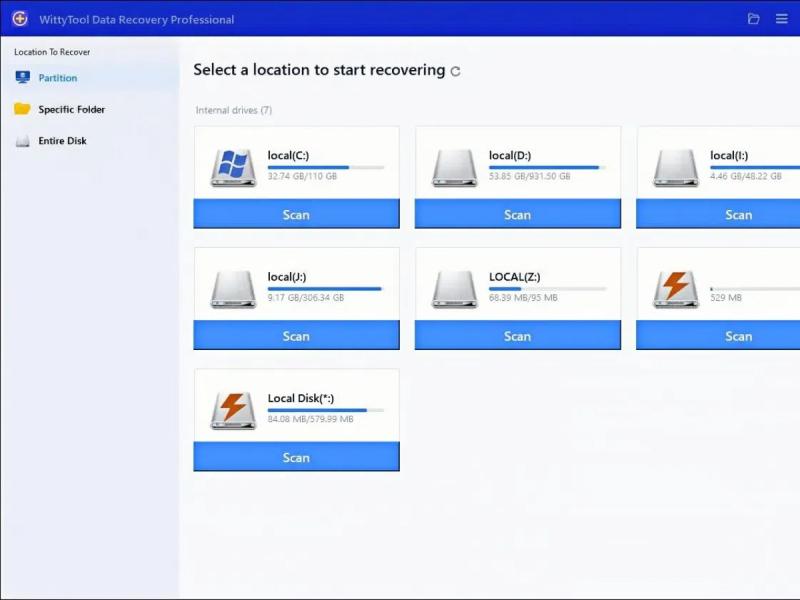The width and height of the screenshot is (800, 600).
Task: Click the LOCAL(Z:) usage bar
Action: pyautogui.click(x=547, y=289)
